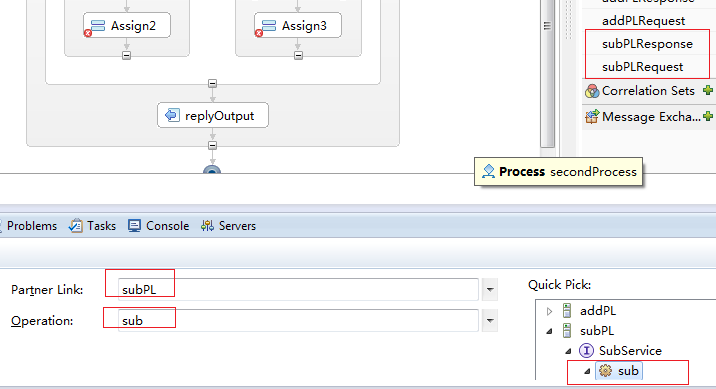Click the Correlation Sets icon

coord(592,91)
